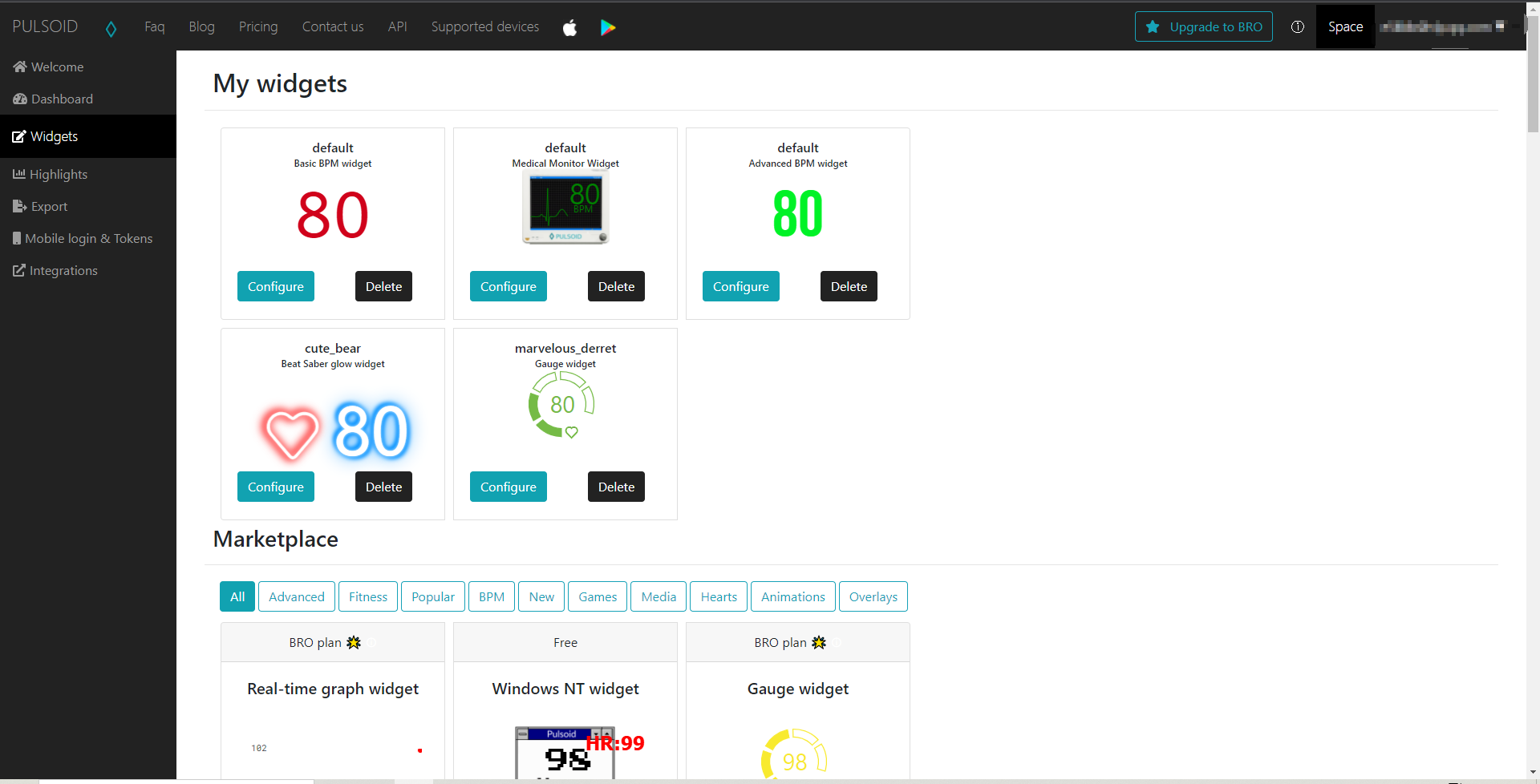Image resolution: width=1540 pixels, height=784 pixels.
Task: Delete the Medical Monitor Widget
Action: pyautogui.click(x=616, y=286)
